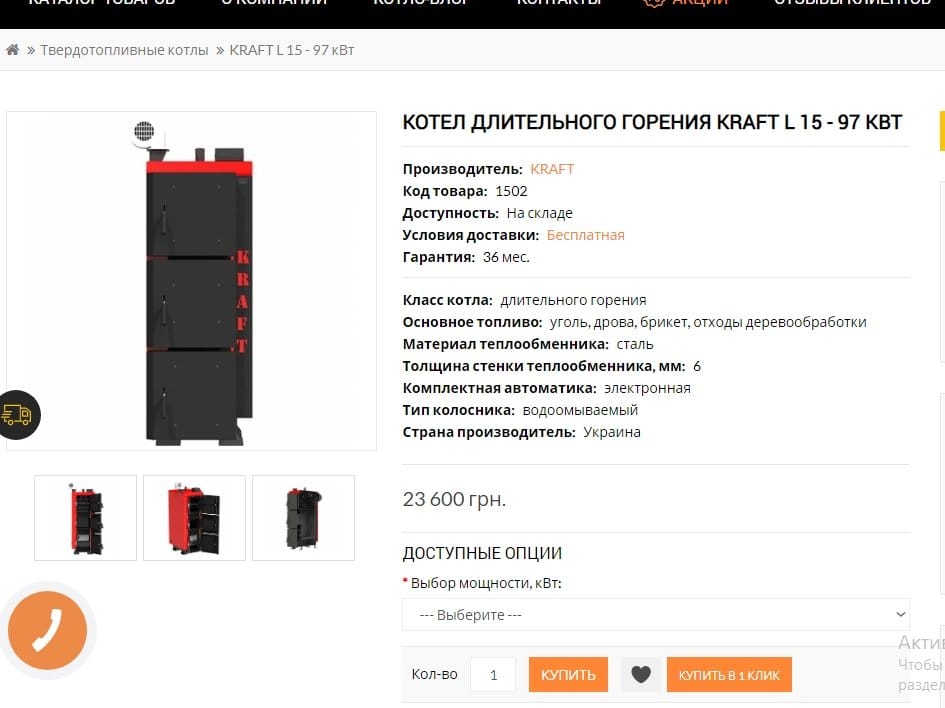Add product to wishlist with heart icon

(x=641, y=674)
